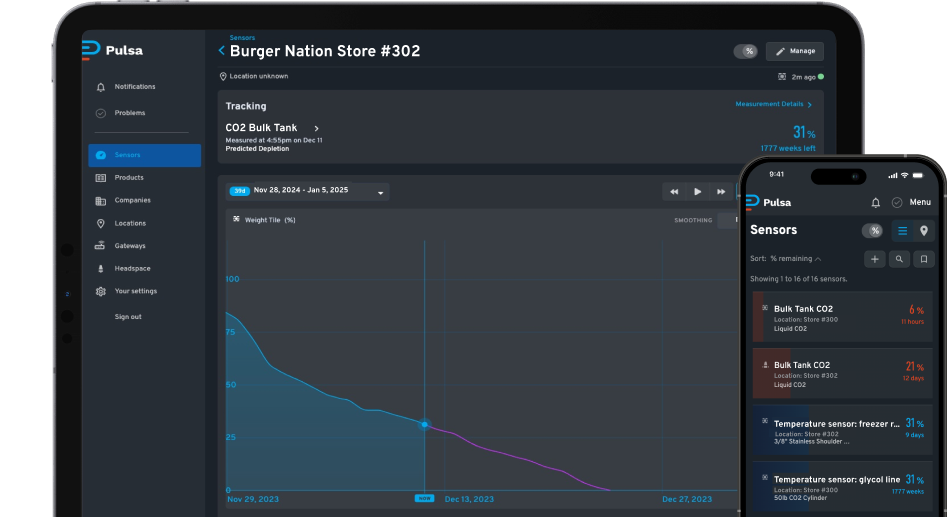Tap the bookmark icon on phone

(924, 259)
